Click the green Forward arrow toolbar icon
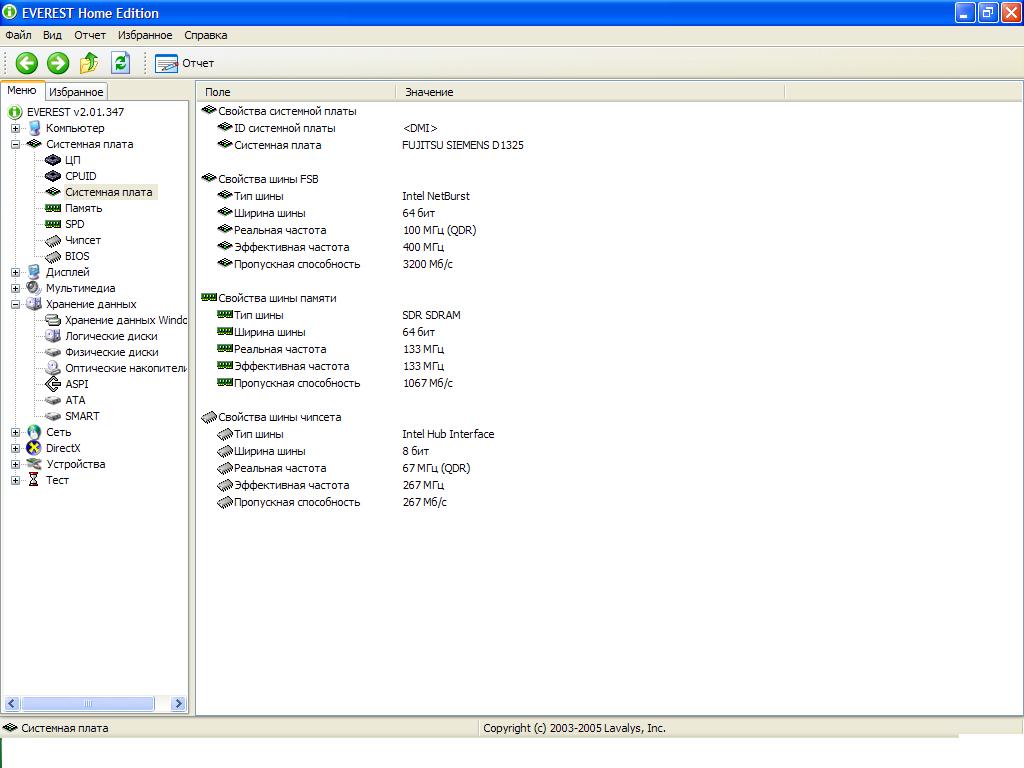Screen dimensions: 1024x768 [x=58, y=63]
